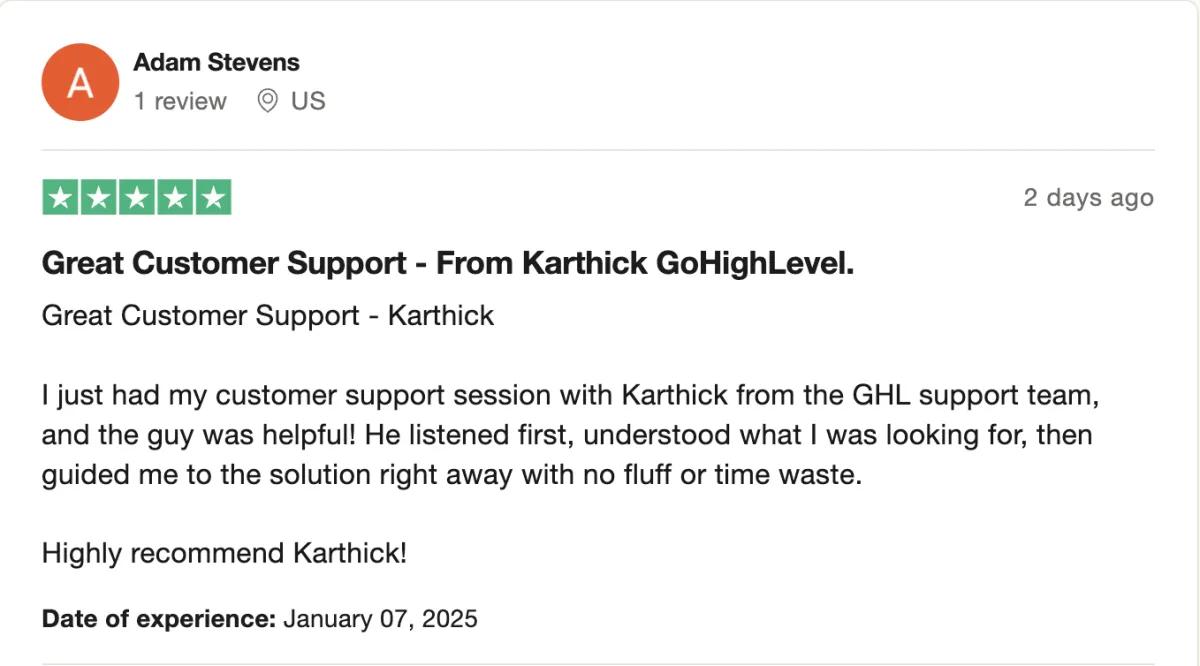Image resolution: width=1200 pixels, height=666 pixels.
Task: Select the "US" country label
Action: tap(308, 101)
